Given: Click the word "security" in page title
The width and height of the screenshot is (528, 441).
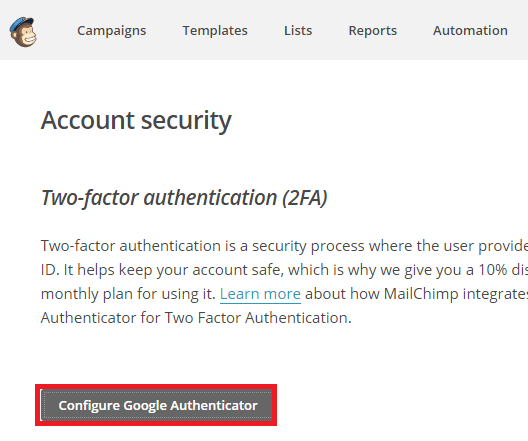Looking at the screenshot, I should pos(186,121).
